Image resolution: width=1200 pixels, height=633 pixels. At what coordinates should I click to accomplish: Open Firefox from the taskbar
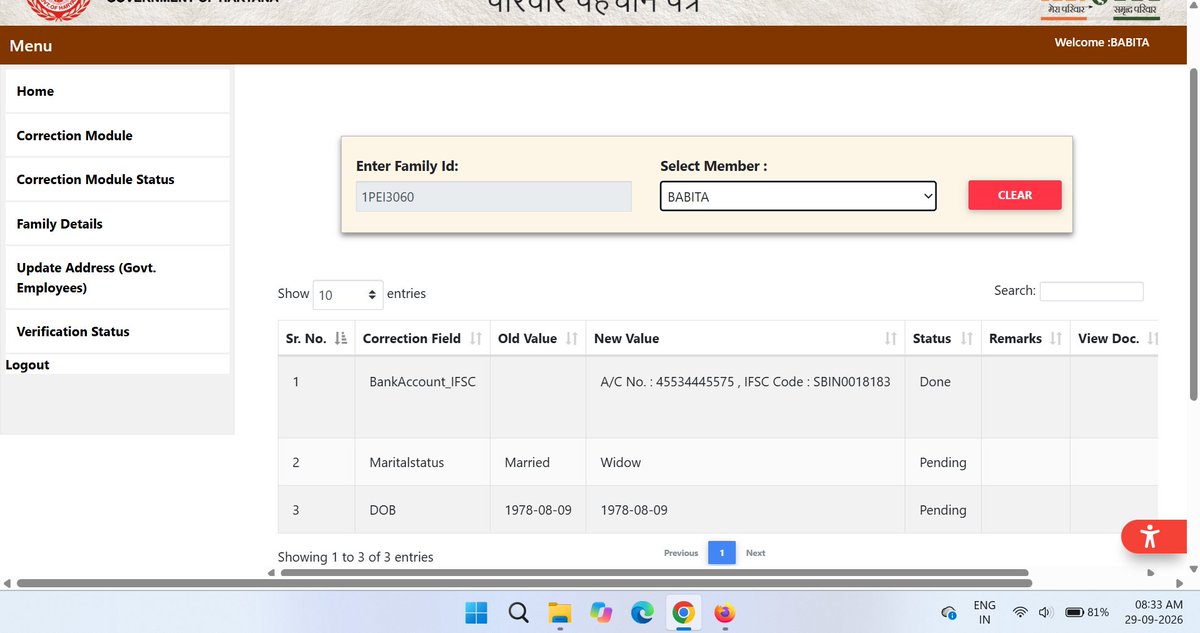(724, 612)
